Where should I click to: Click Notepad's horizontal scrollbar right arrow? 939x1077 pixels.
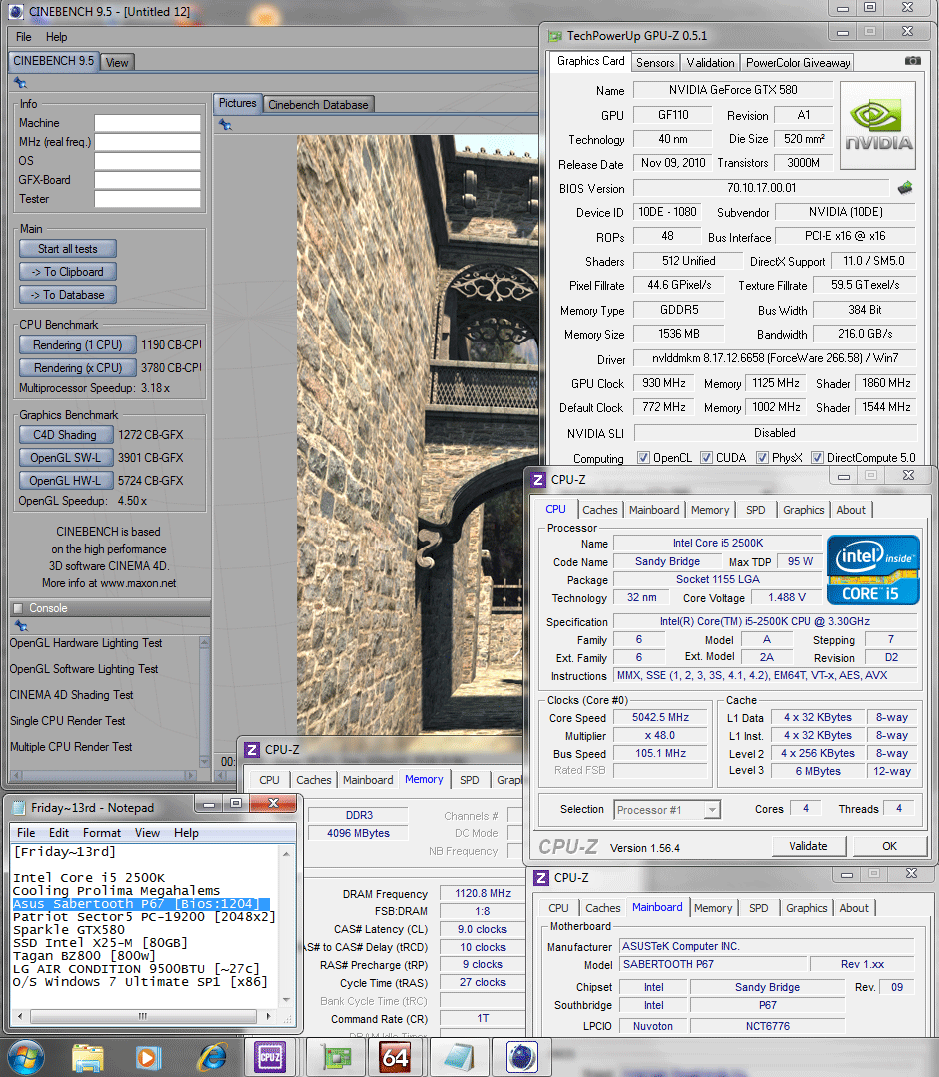coord(269,1016)
